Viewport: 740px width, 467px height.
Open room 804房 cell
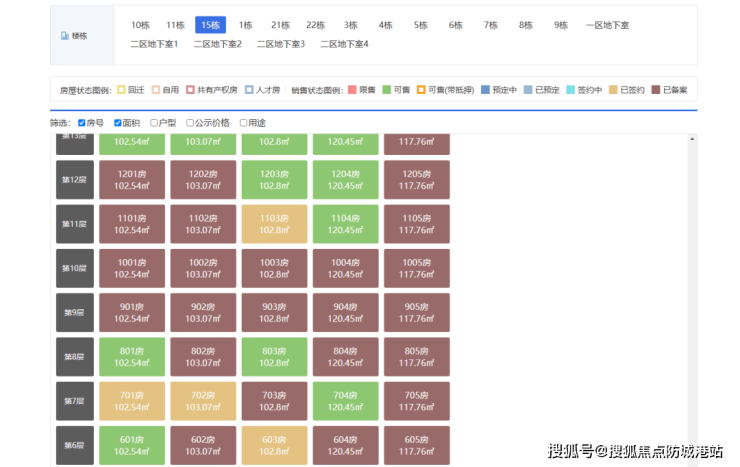tap(345, 357)
